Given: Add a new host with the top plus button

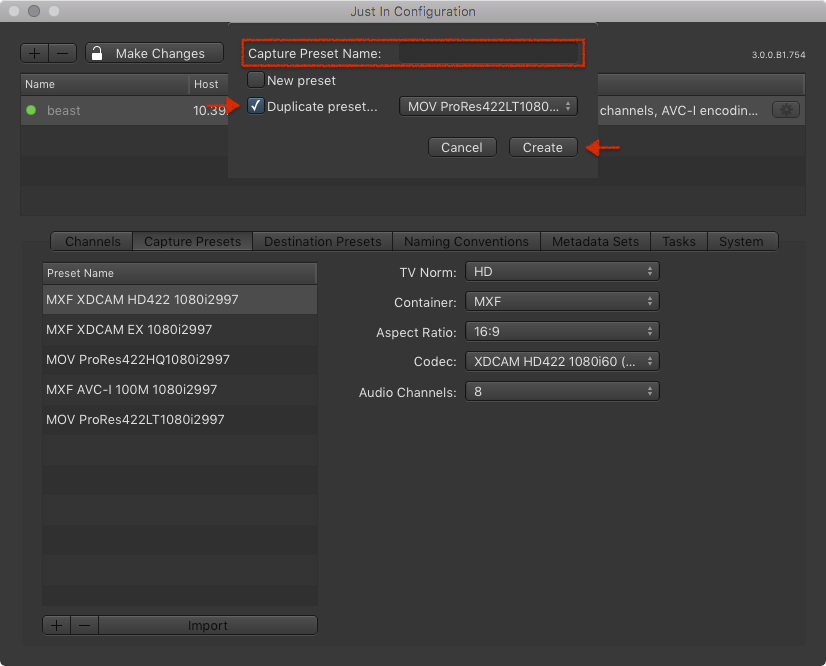Looking at the screenshot, I should pyautogui.click(x=34, y=53).
